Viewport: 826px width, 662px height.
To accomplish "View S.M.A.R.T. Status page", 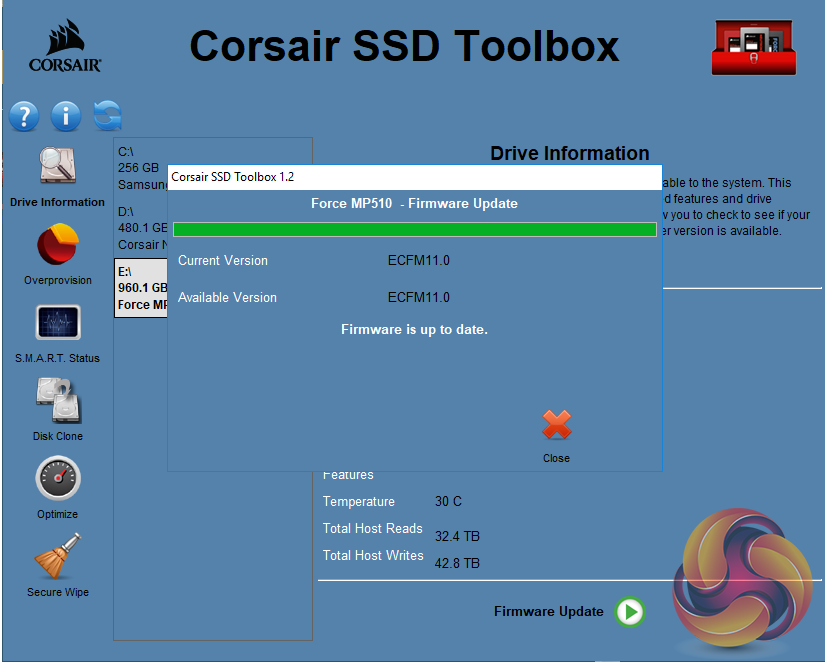I will [x=57, y=324].
